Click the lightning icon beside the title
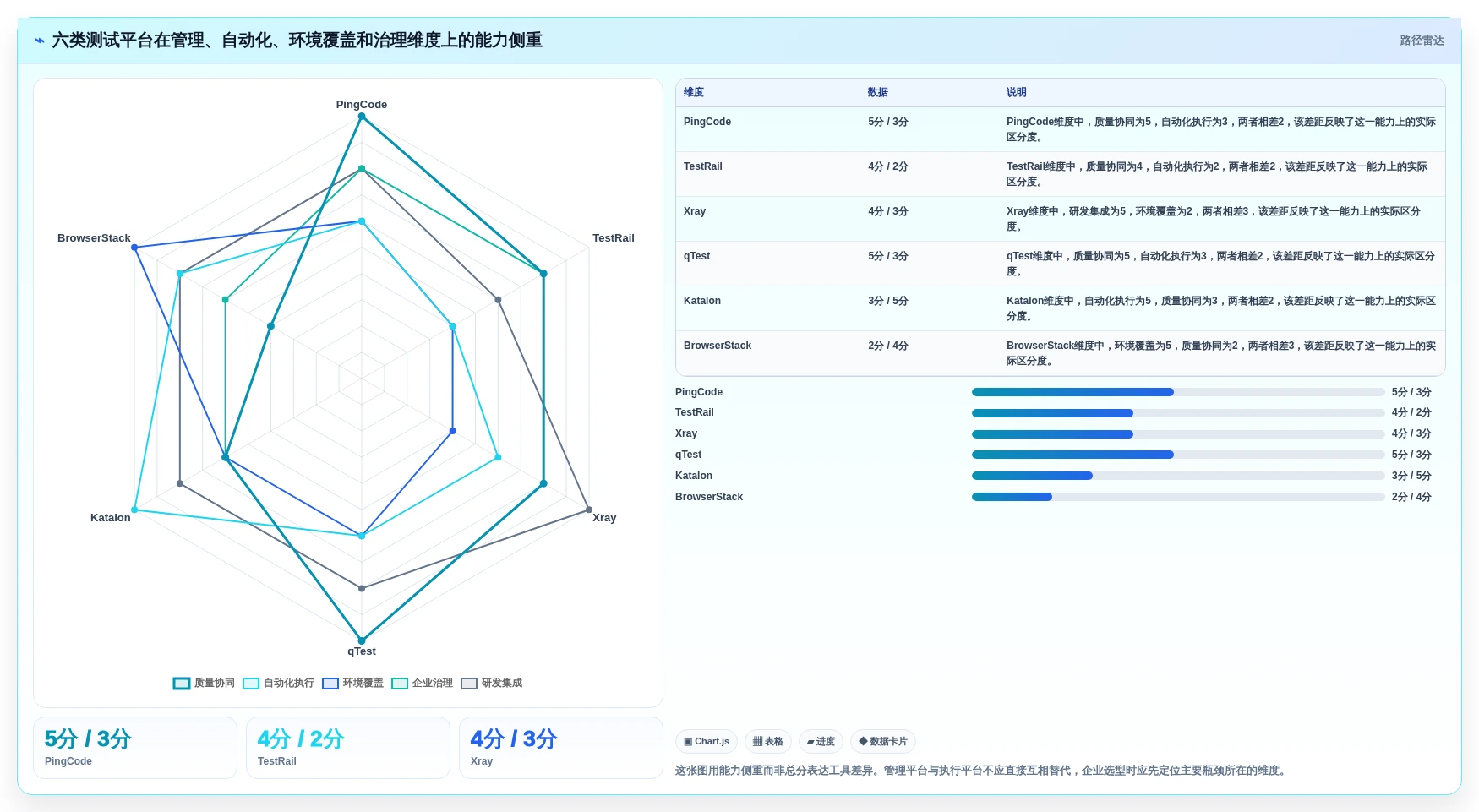This screenshot has width=1479, height=812. (x=39, y=41)
